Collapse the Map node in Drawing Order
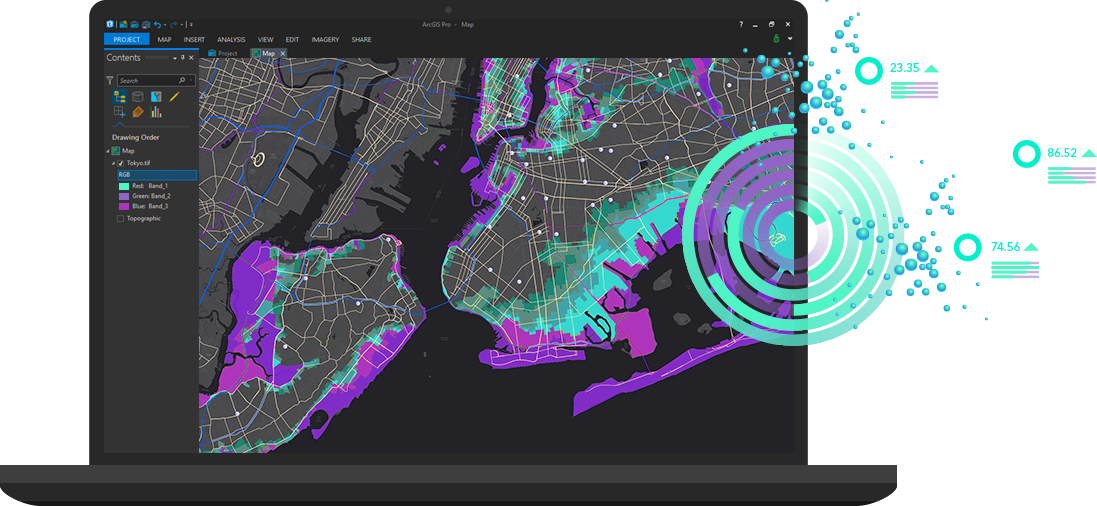1097x506 pixels. [x=108, y=151]
